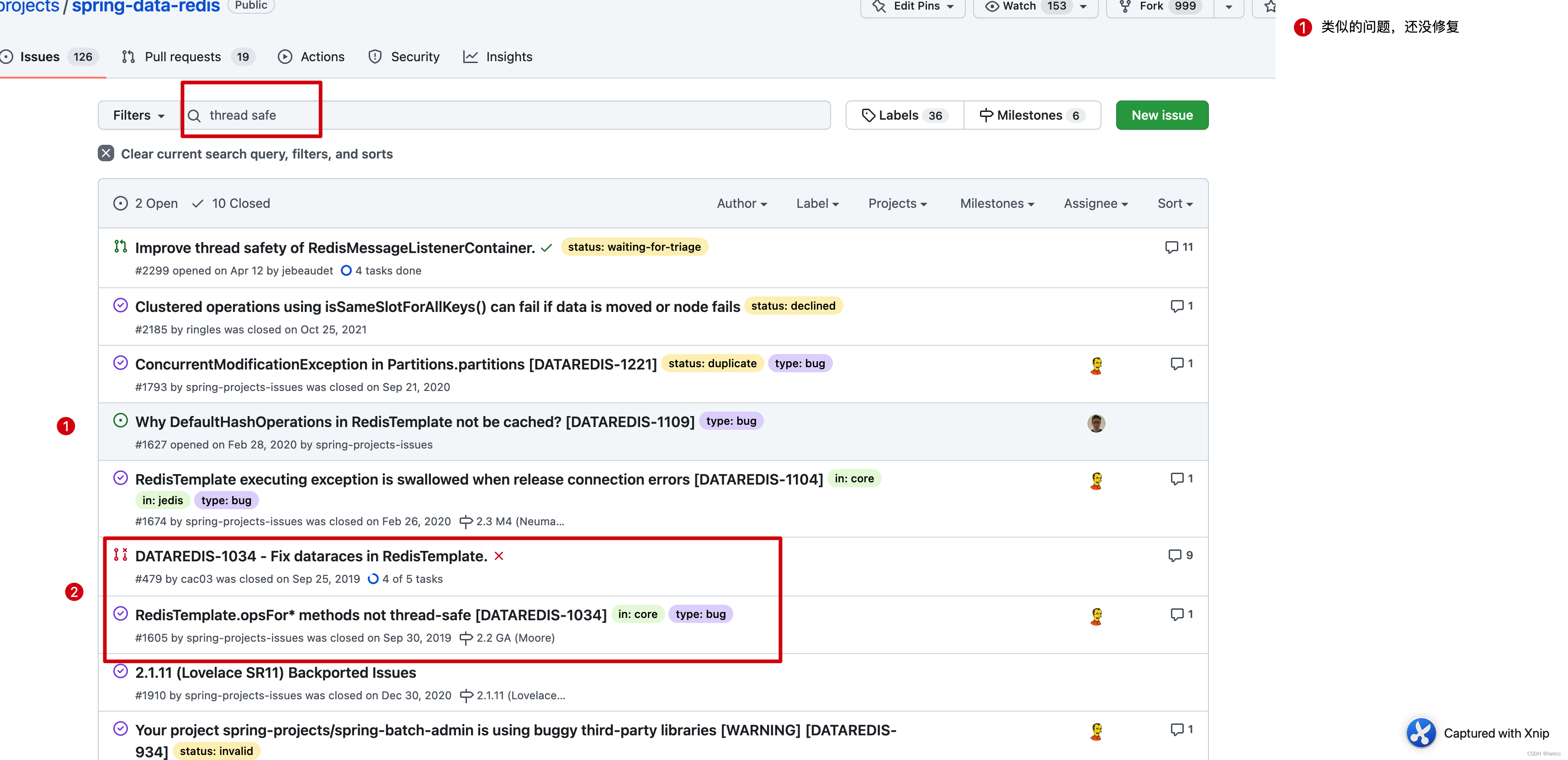Open the Sort dropdown

tap(1175, 204)
